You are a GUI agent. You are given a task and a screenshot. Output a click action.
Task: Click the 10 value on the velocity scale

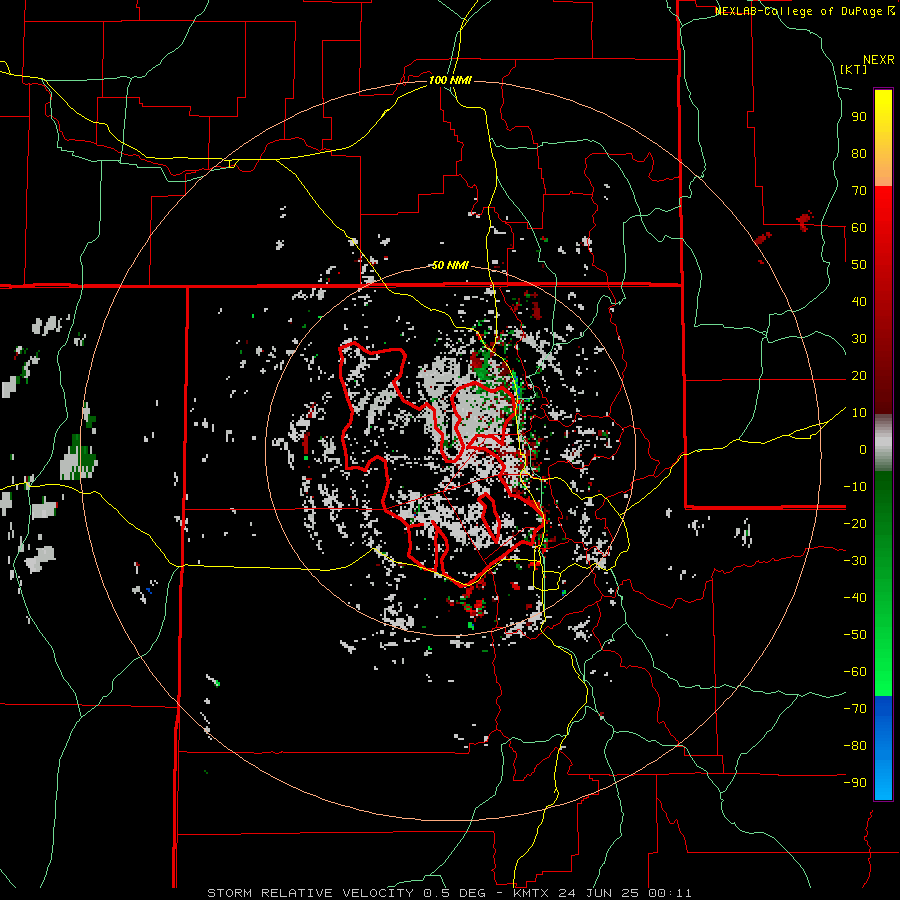[x=859, y=413]
